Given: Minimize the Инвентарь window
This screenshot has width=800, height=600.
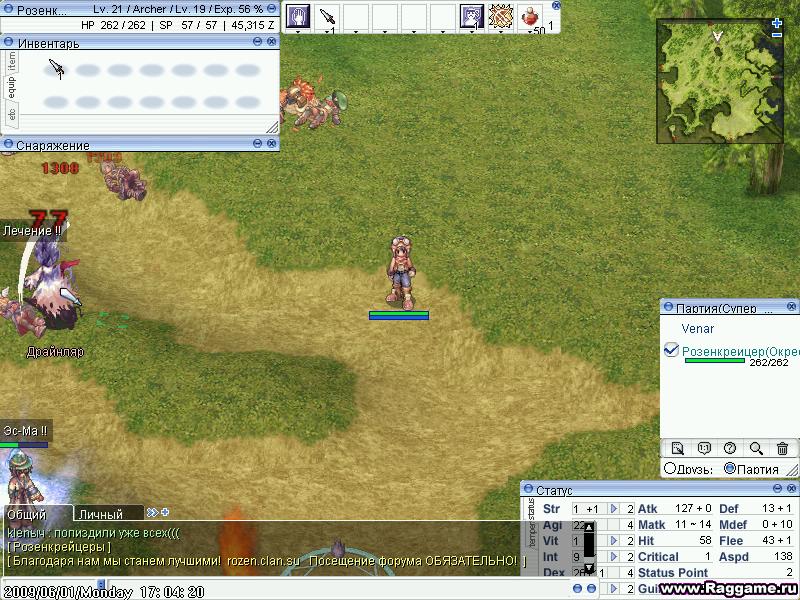Looking at the screenshot, I should [x=258, y=42].
